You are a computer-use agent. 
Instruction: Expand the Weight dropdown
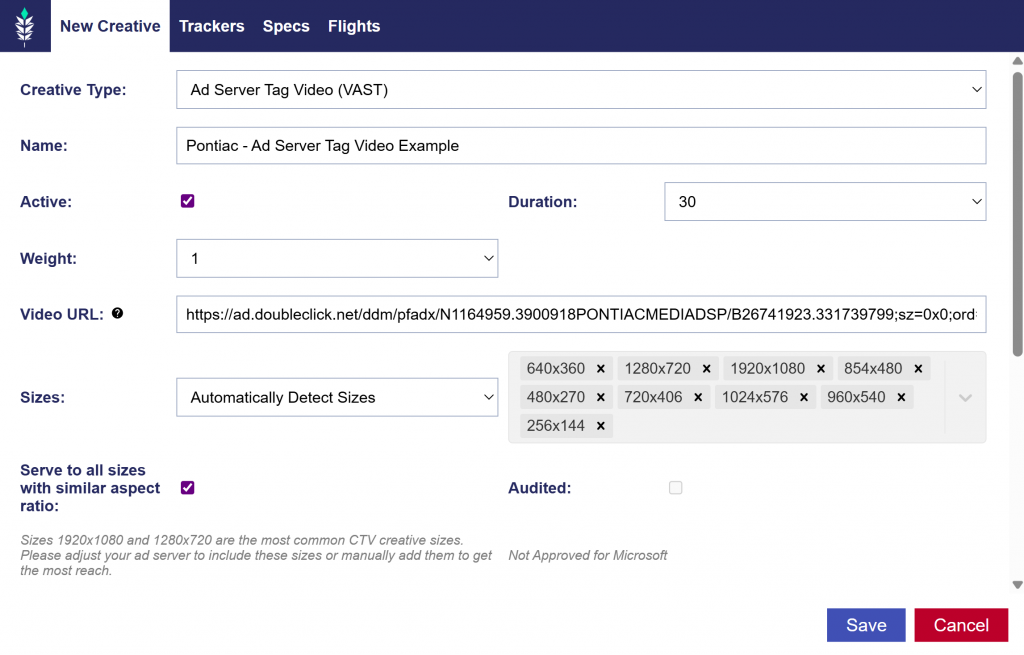337,258
